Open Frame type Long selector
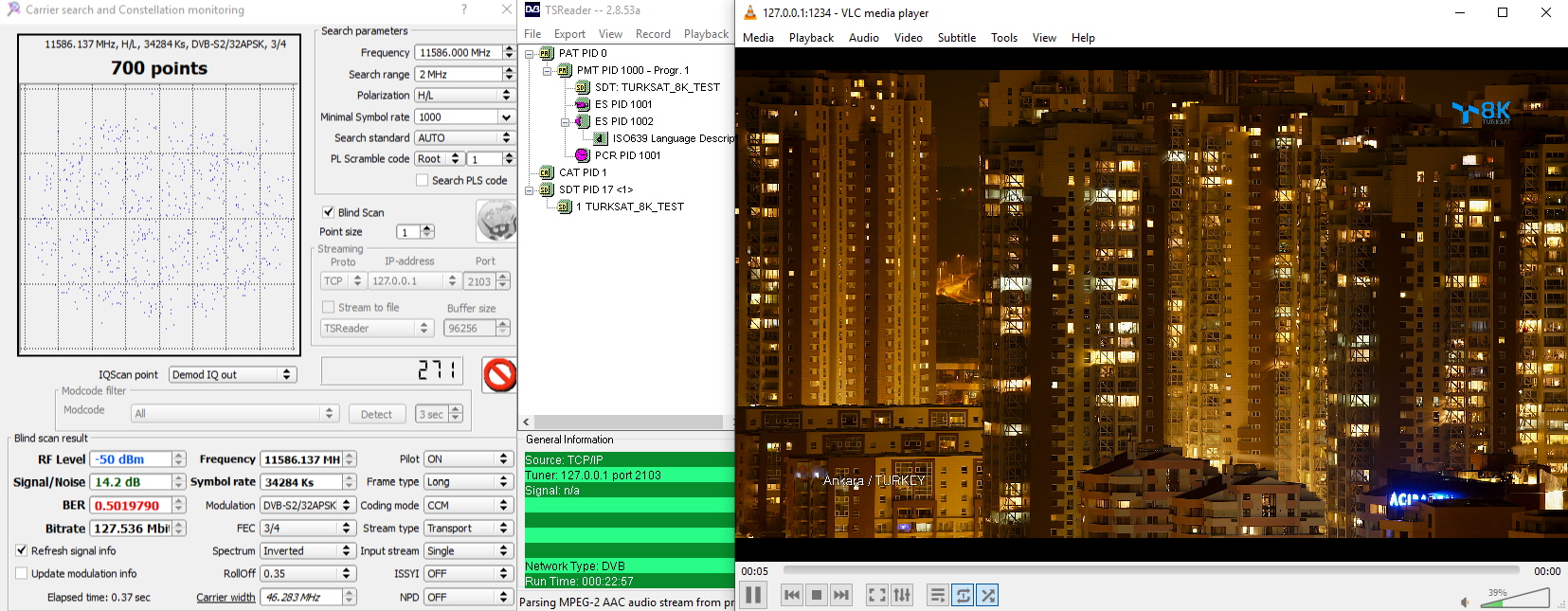Image resolution: width=1568 pixels, height=611 pixels. tap(469, 481)
